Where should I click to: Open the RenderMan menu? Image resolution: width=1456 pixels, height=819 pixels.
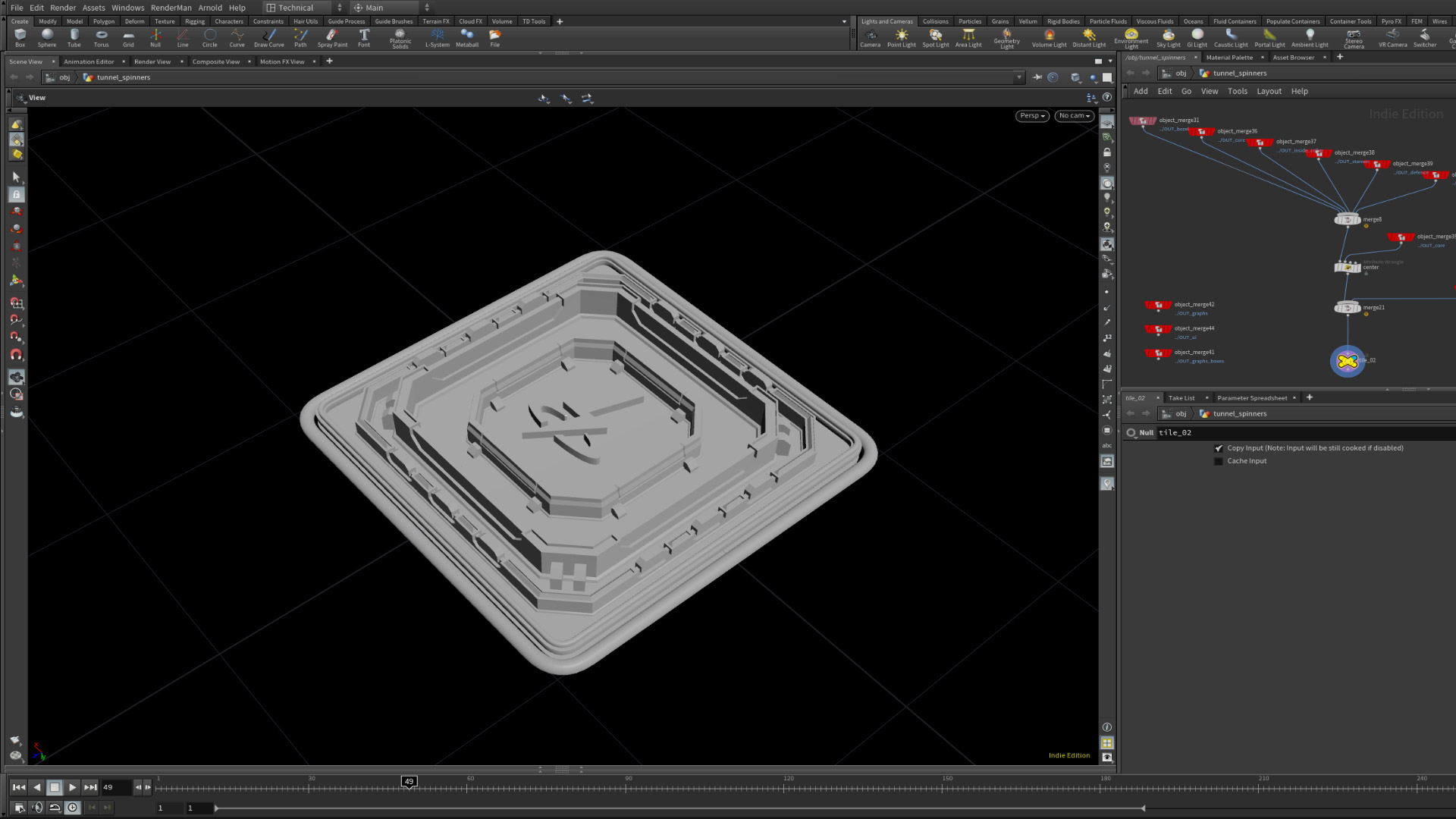171,8
